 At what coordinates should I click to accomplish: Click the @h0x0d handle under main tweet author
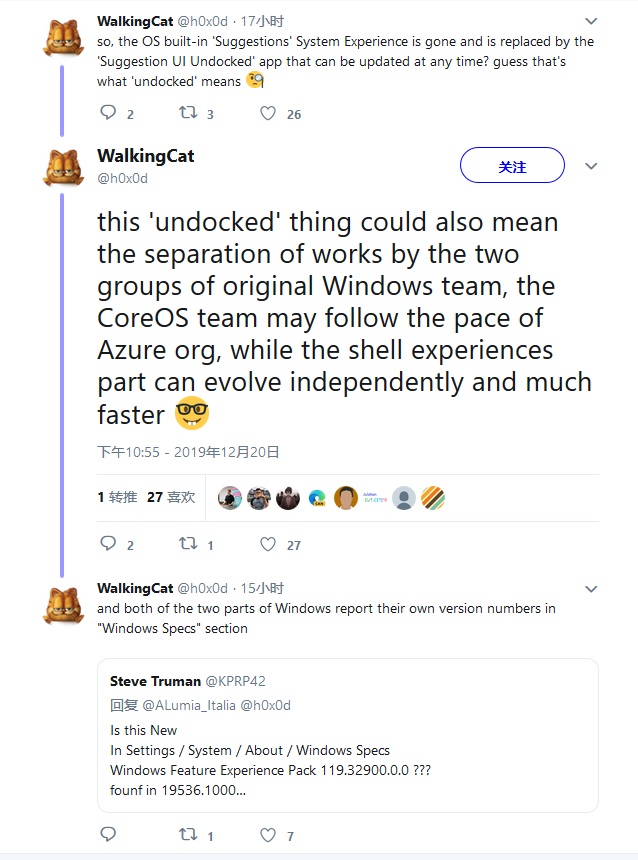point(122,178)
